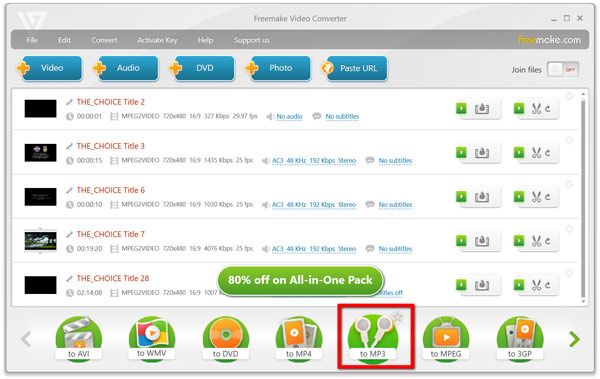Choose the to 3GP mobile format
Screen dimensions: 600x379
coord(519,337)
